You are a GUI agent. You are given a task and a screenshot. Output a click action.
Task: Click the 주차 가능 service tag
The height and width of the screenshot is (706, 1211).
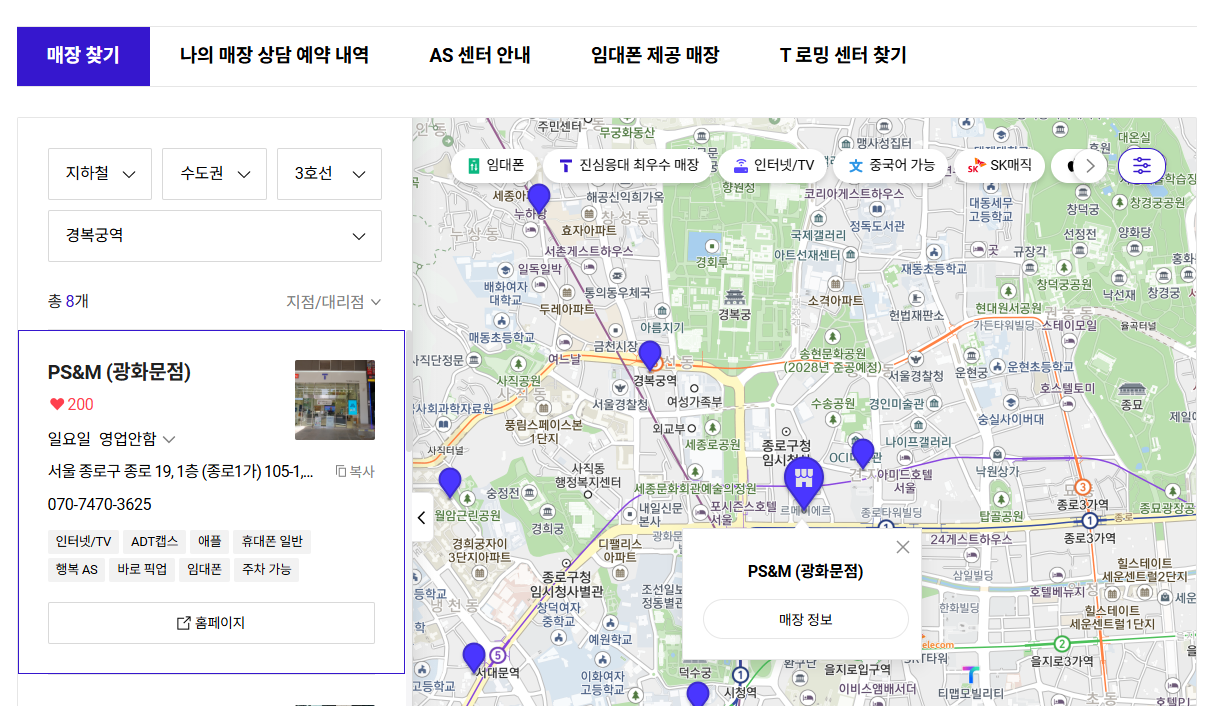pos(266,570)
